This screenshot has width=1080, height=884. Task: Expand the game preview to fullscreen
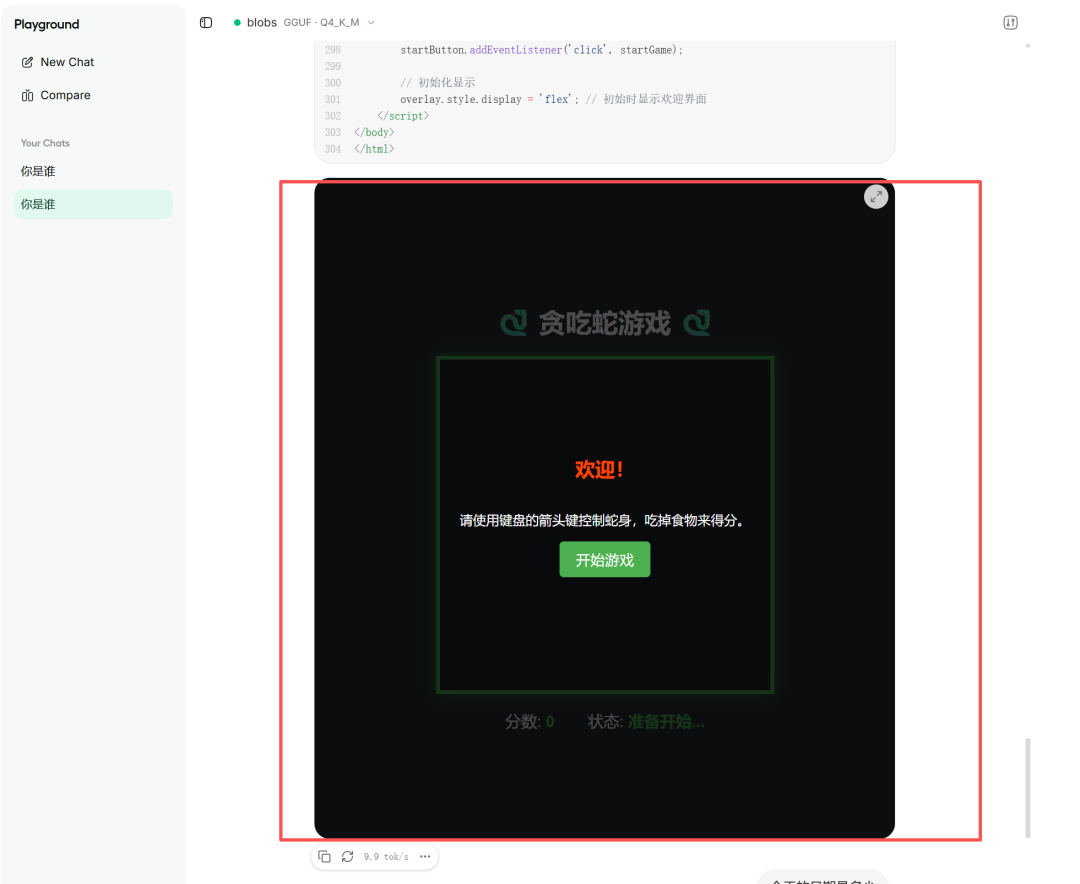click(875, 197)
